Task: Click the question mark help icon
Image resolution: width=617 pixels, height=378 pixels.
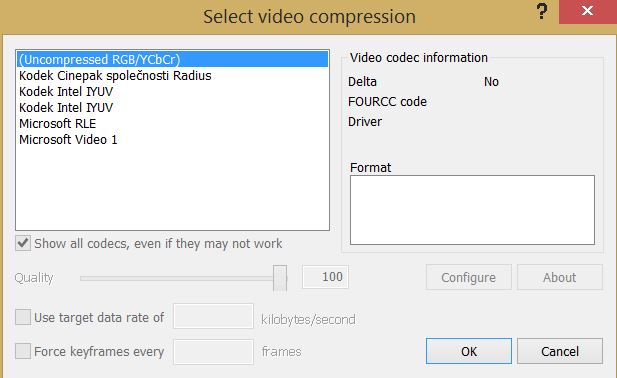Action: [x=542, y=11]
